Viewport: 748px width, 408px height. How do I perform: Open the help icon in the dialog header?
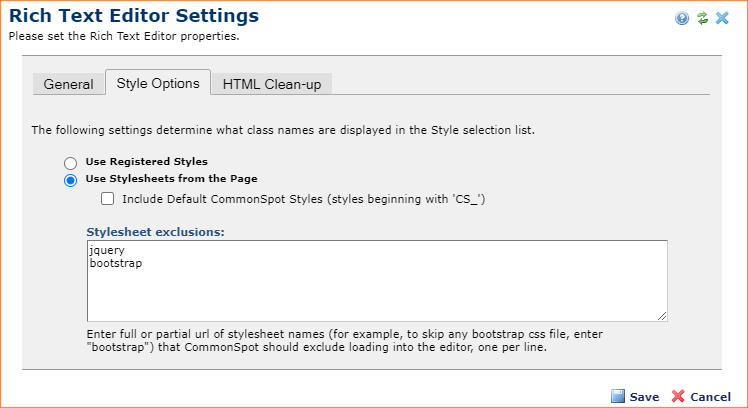click(682, 18)
